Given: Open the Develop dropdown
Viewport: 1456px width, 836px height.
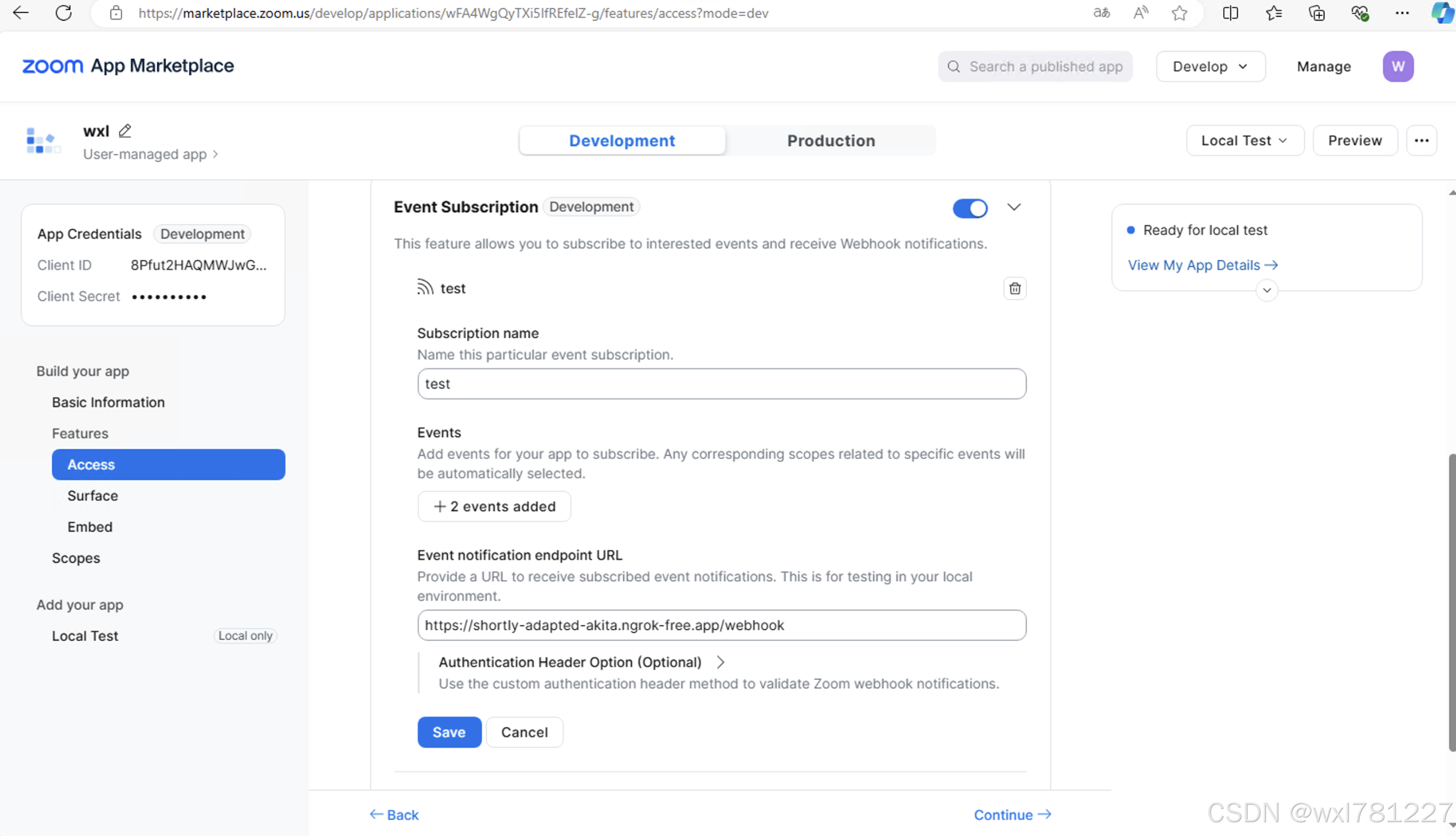Looking at the screenshot, I should click(x=1210, y=67).
